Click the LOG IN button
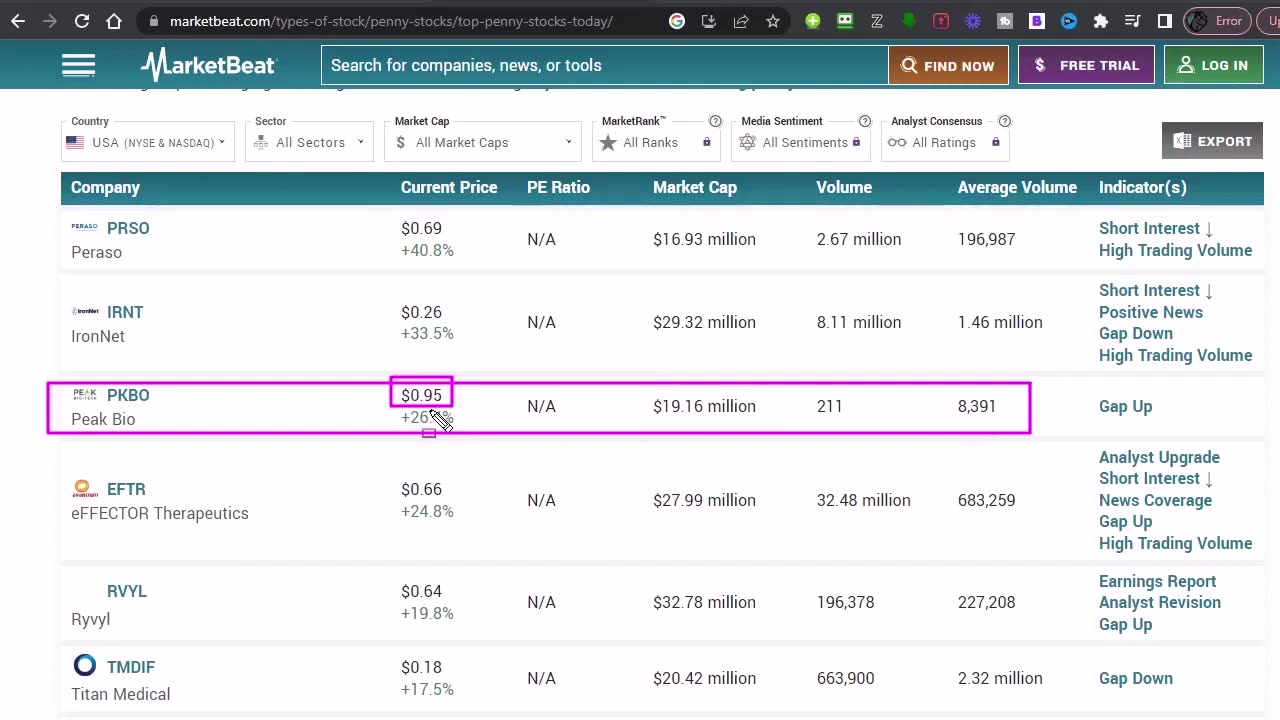This screenshot has width=1280, height=720. [x=1213, y=65]
